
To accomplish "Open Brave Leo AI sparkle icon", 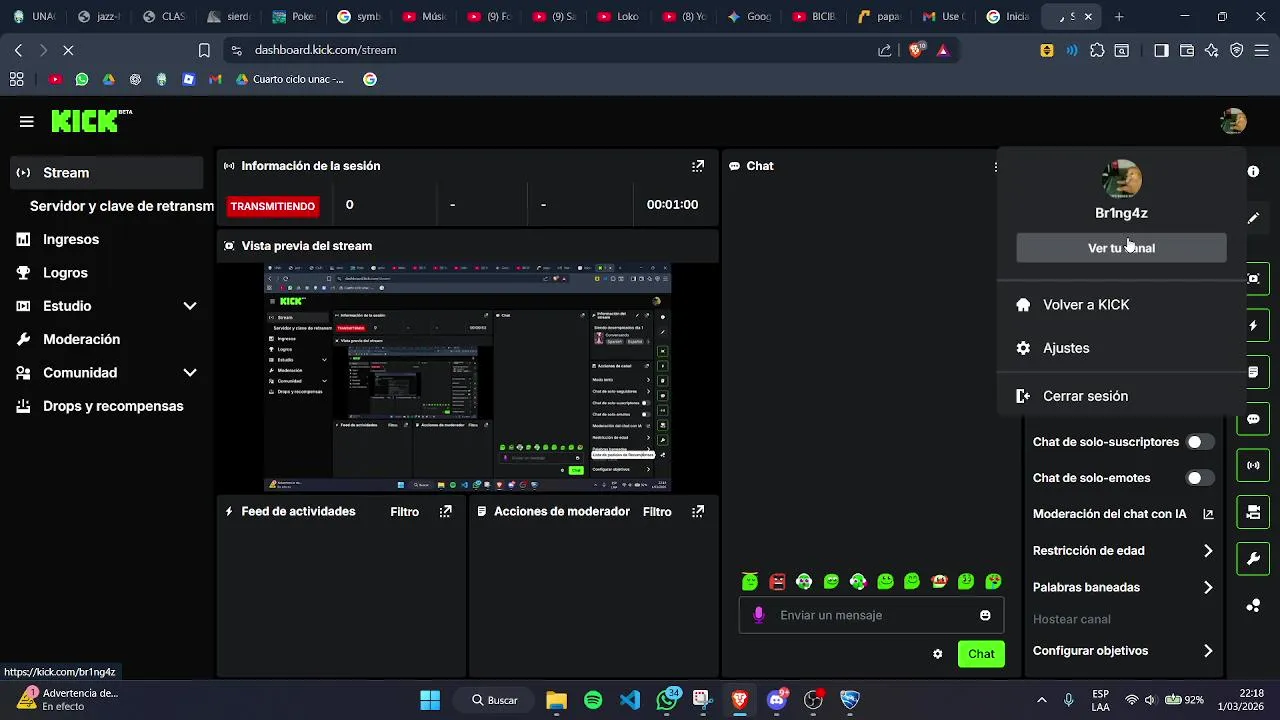I will (x=1211, y=50).
